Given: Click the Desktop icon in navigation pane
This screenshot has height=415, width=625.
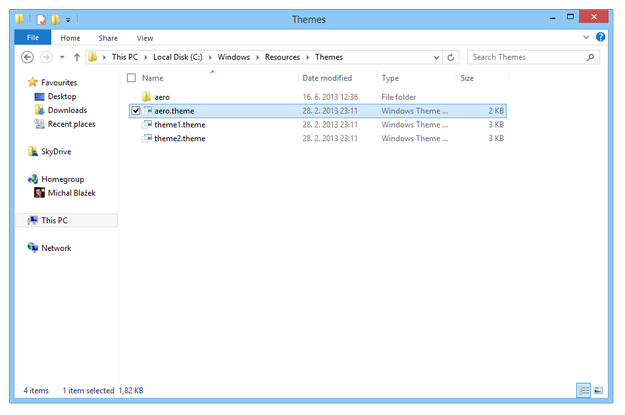Looking at the screenshot, I should [x=39, y=96].
